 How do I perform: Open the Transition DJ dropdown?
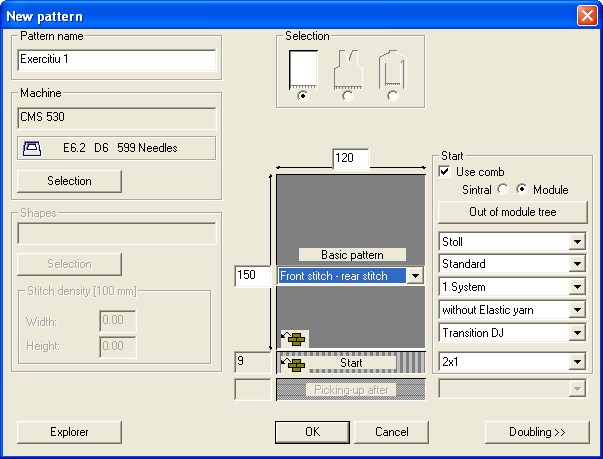(x=576, y=333)
